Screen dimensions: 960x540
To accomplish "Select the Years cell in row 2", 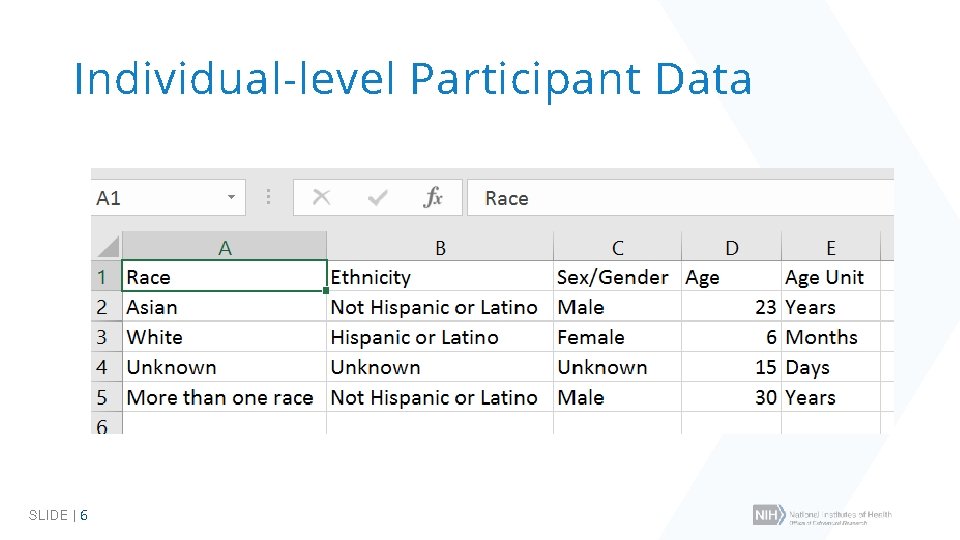I will [x=831, y=307].
